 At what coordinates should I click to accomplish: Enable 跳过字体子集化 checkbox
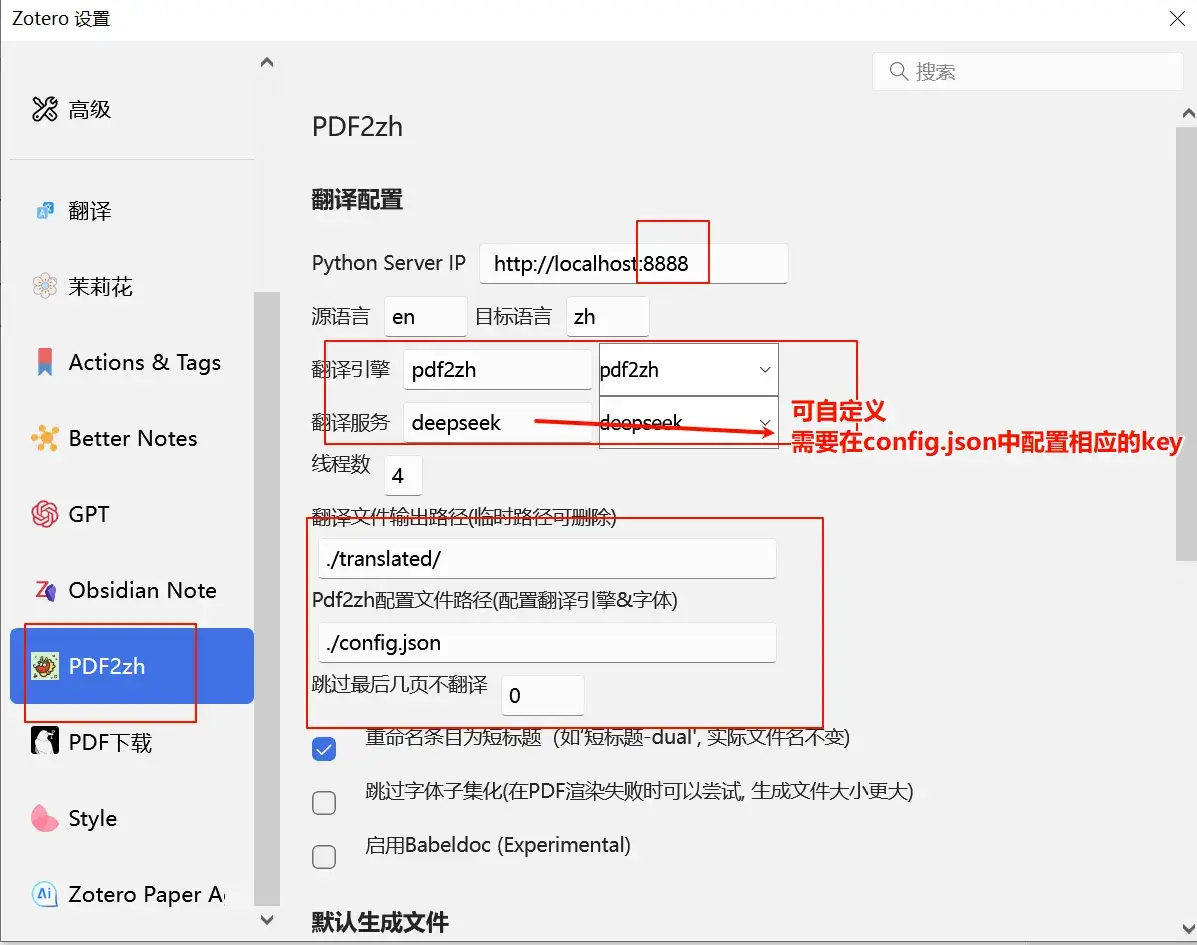tap(324, 803)
